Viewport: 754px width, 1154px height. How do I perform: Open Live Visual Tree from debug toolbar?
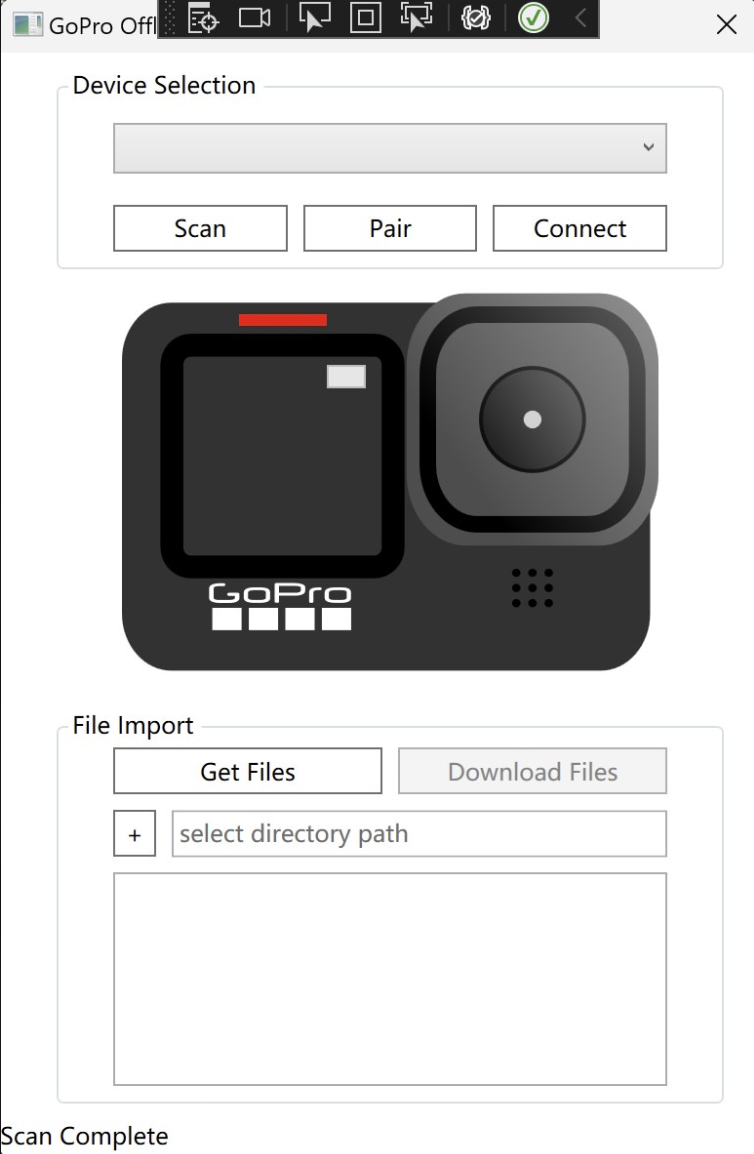203,18
